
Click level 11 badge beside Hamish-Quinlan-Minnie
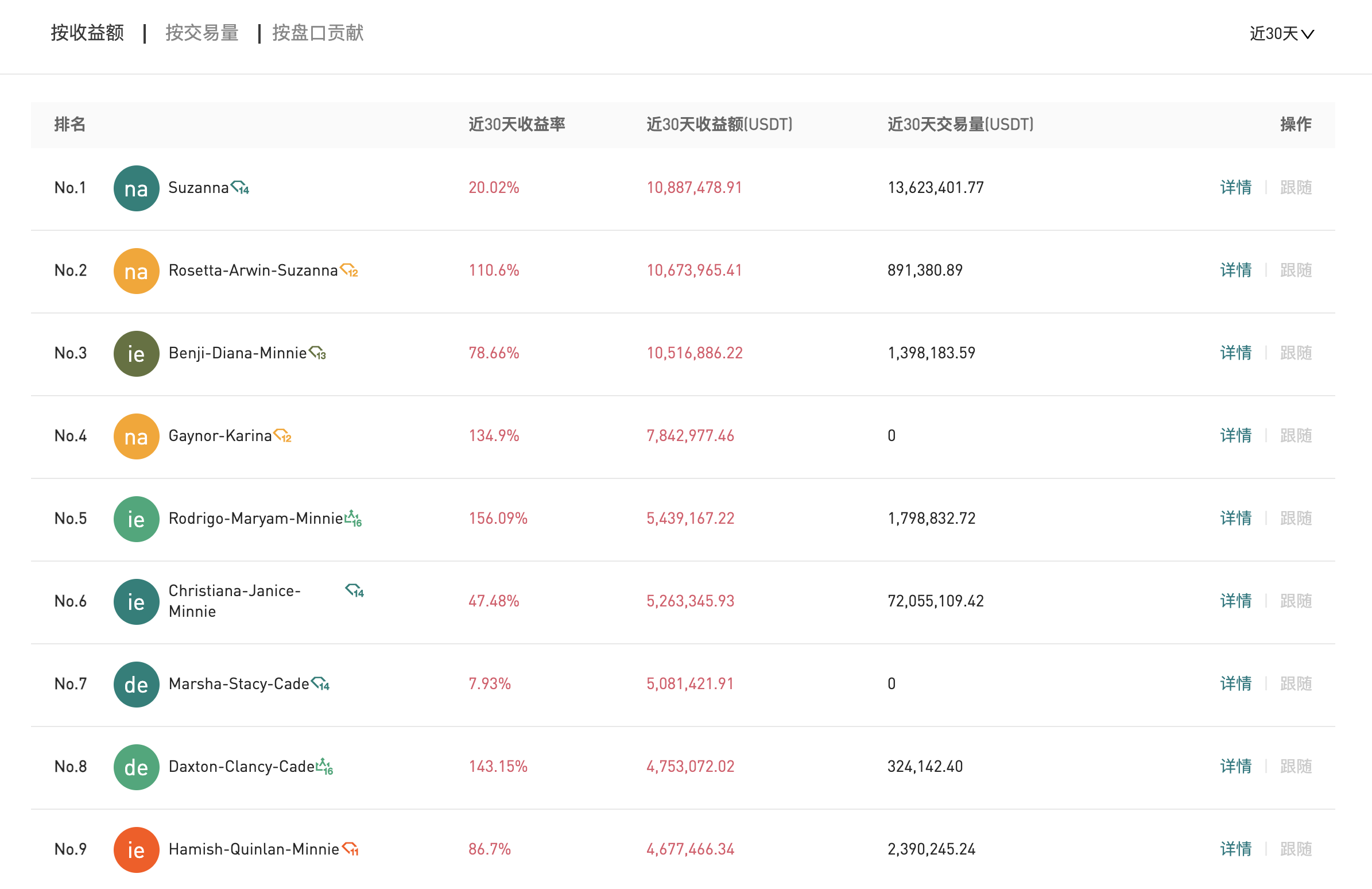coord(350,849)
